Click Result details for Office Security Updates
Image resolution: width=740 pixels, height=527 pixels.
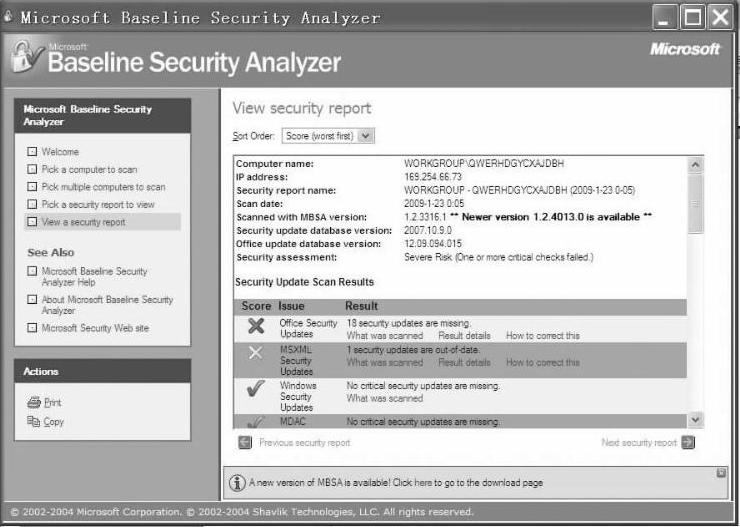(x=464, y=335)
